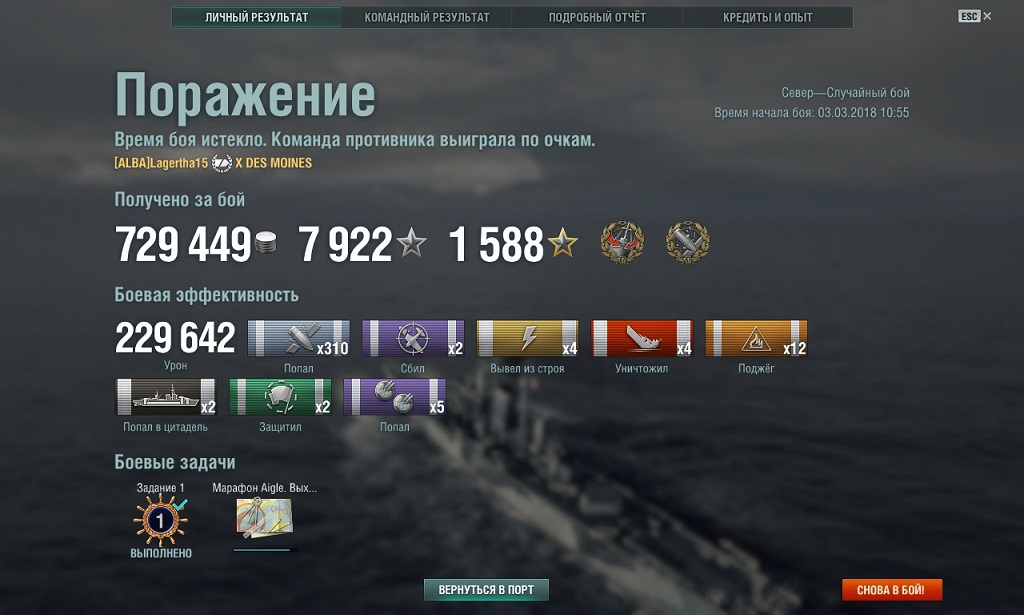Click the green Защитил defended ribbon

(x=280, y=397)
